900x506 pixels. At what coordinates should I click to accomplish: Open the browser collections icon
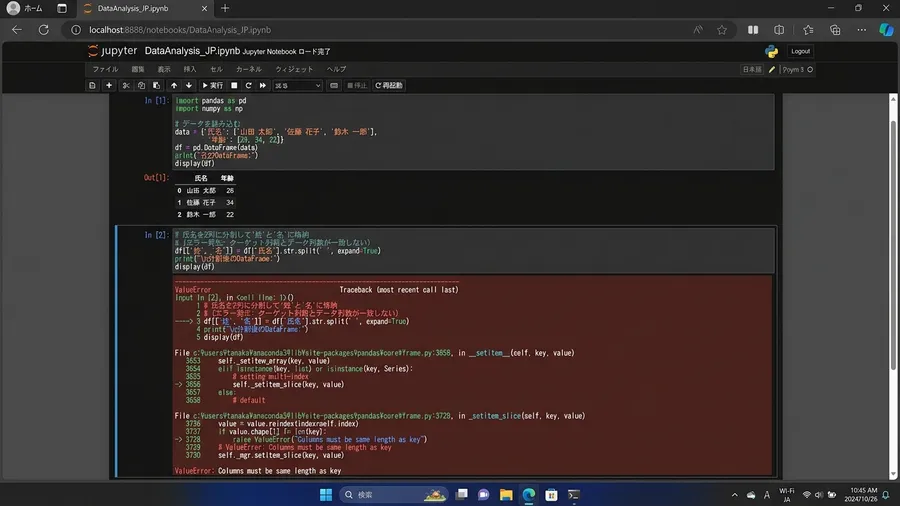pos(835,30)
